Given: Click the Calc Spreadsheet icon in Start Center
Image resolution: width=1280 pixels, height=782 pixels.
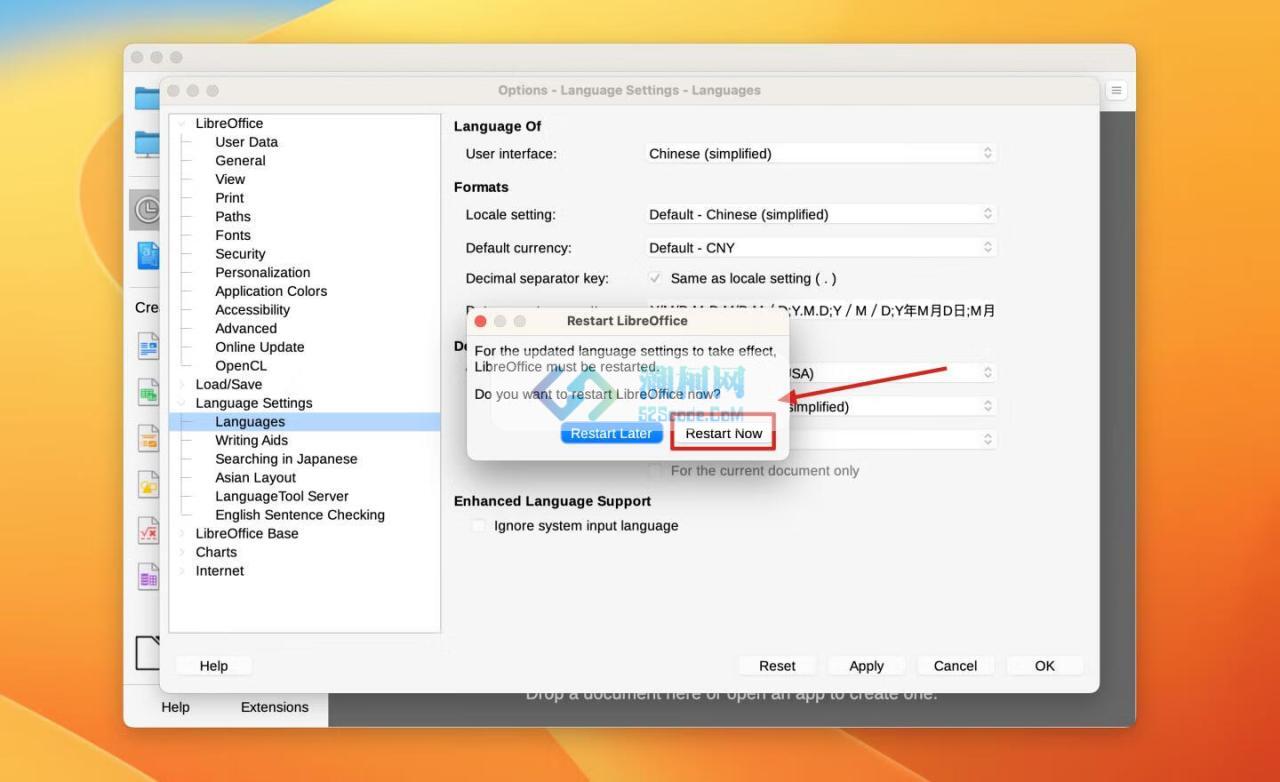Looking at the screenshot, I should 148,393.
